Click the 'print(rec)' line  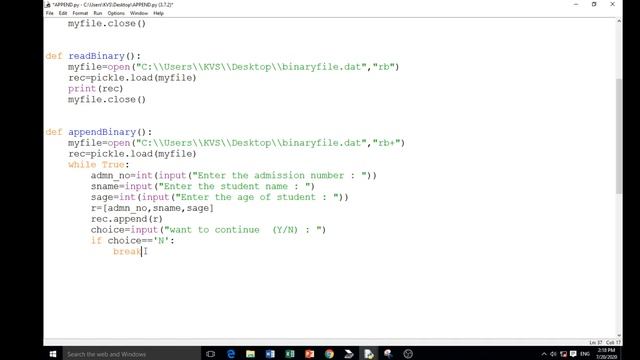(x=96, y=89)
